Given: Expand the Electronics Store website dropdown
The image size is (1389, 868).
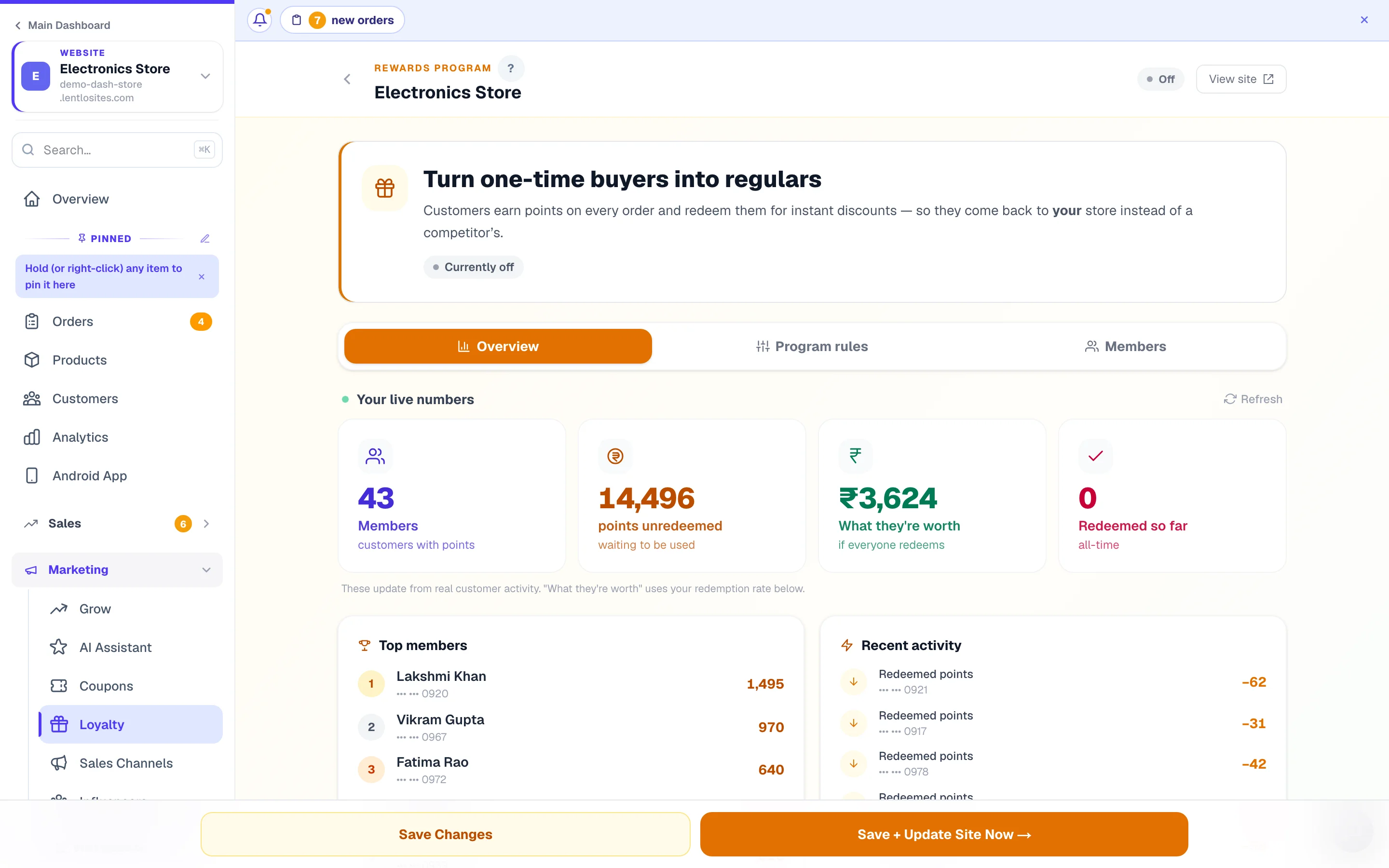Looking at the screenshot, I should pos(205,76).
